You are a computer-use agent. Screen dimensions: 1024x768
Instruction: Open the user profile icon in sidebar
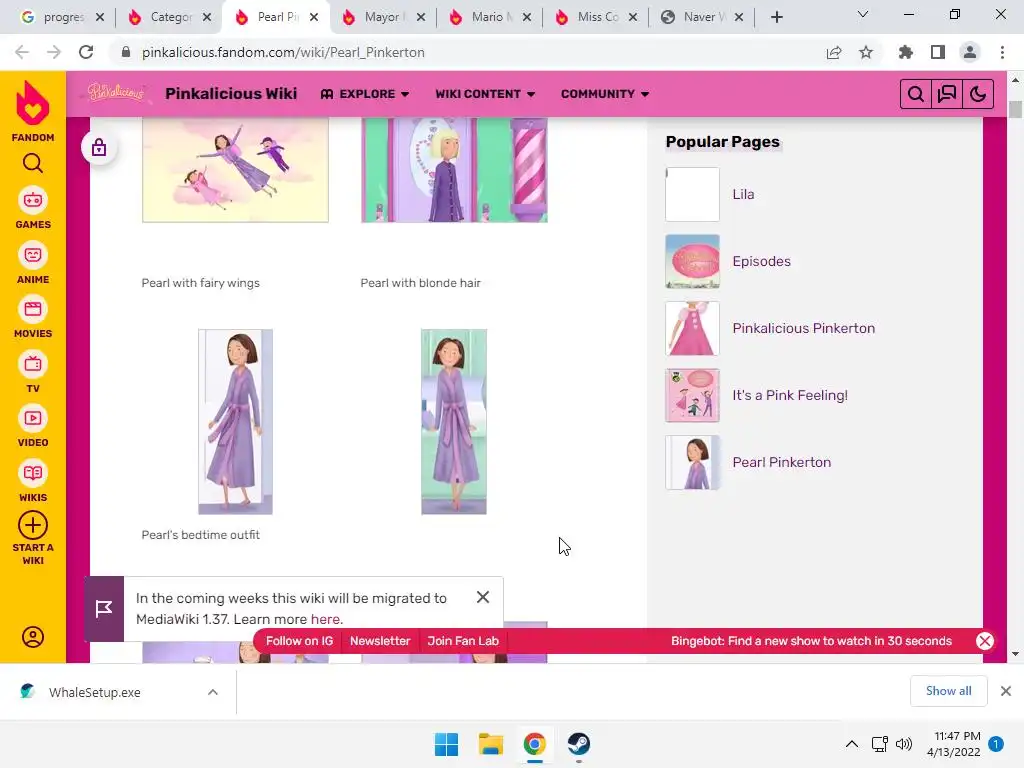point(33,637)
